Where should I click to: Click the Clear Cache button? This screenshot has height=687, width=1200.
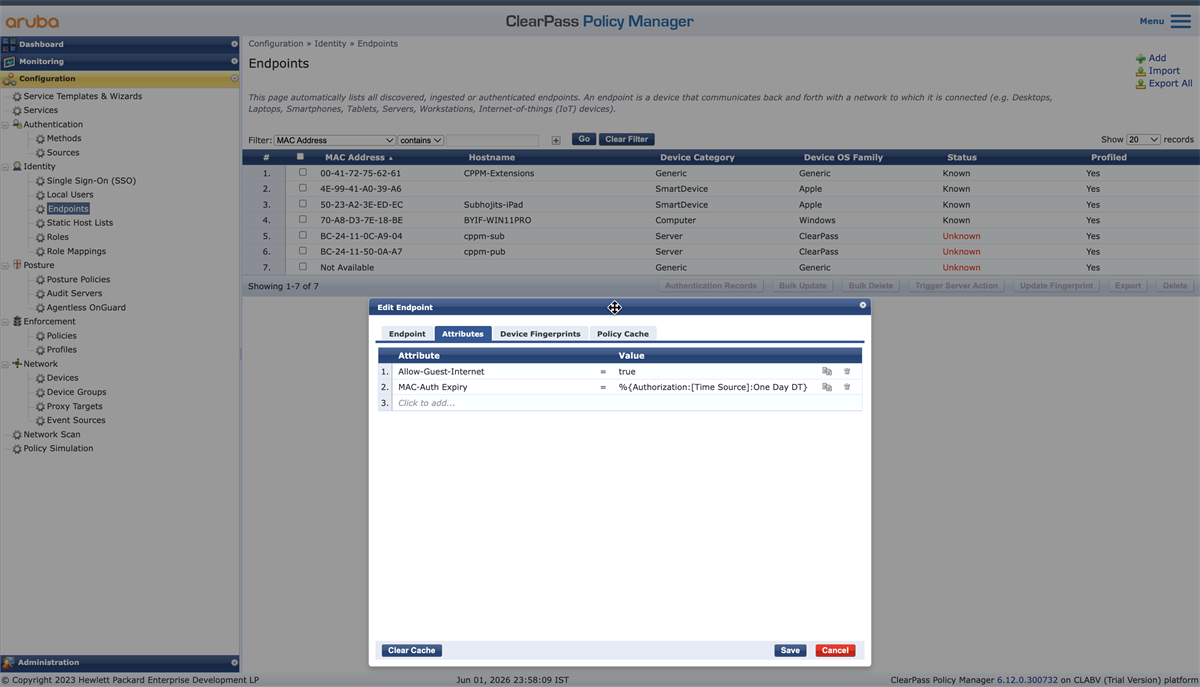pos(412,650)
